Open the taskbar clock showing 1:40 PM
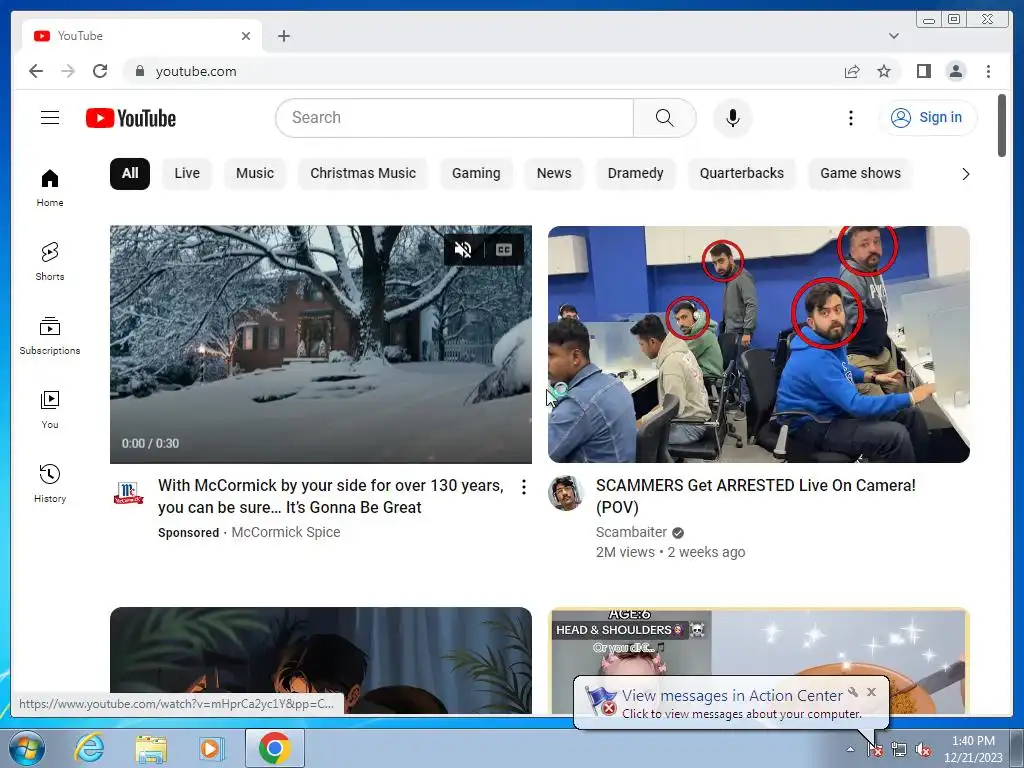 pyautogui.click(x=973, y=749)
